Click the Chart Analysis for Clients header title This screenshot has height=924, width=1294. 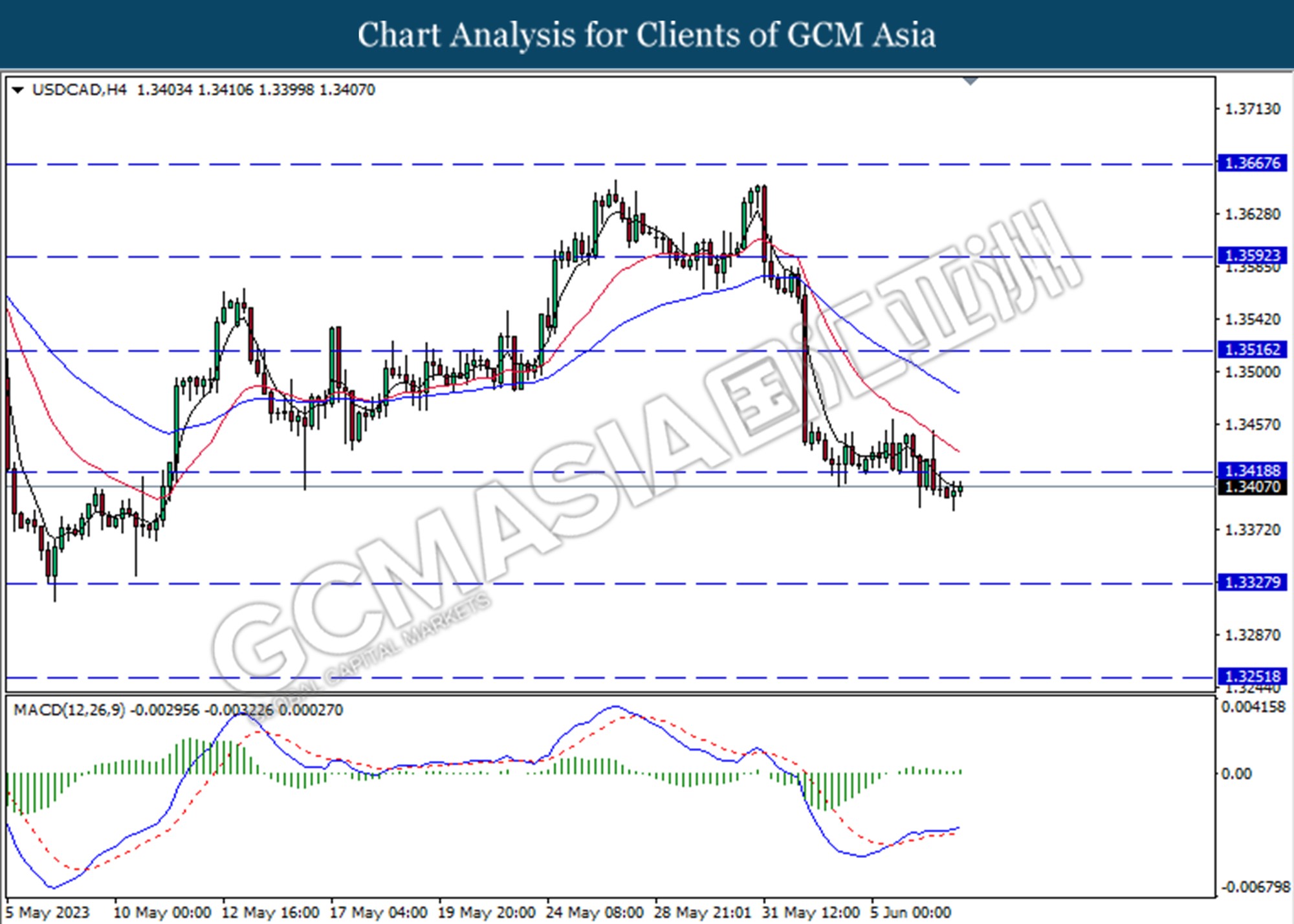point(647,35)
